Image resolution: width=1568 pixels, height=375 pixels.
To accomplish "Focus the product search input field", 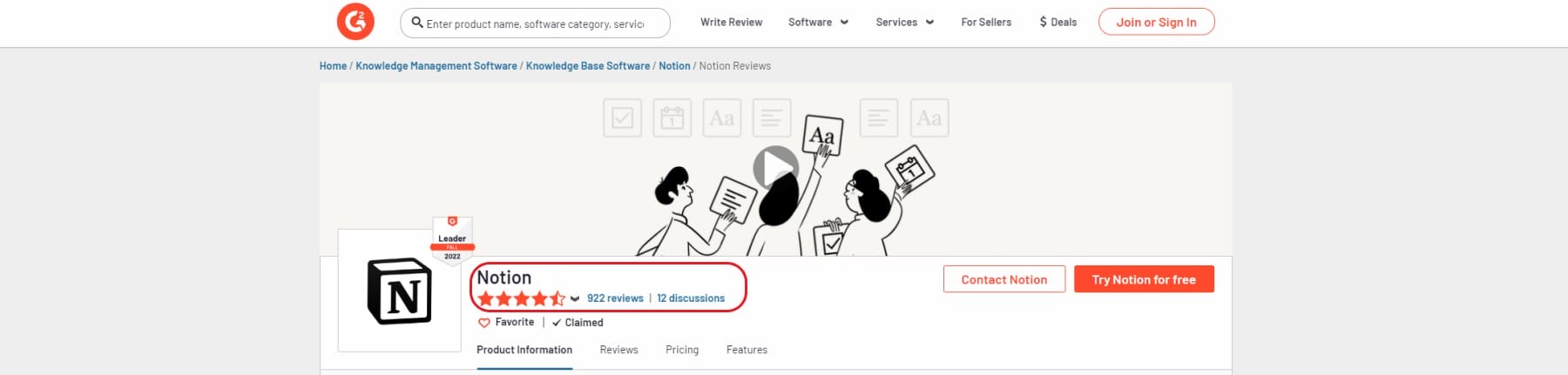I will [535, 23].
